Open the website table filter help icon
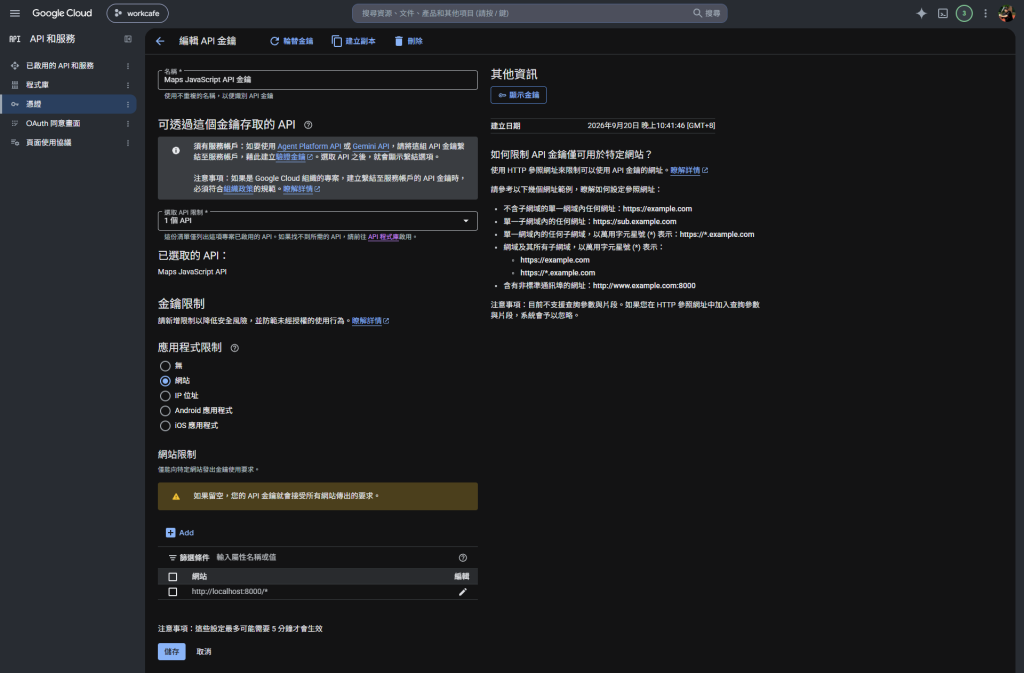 tap(462, 557)
